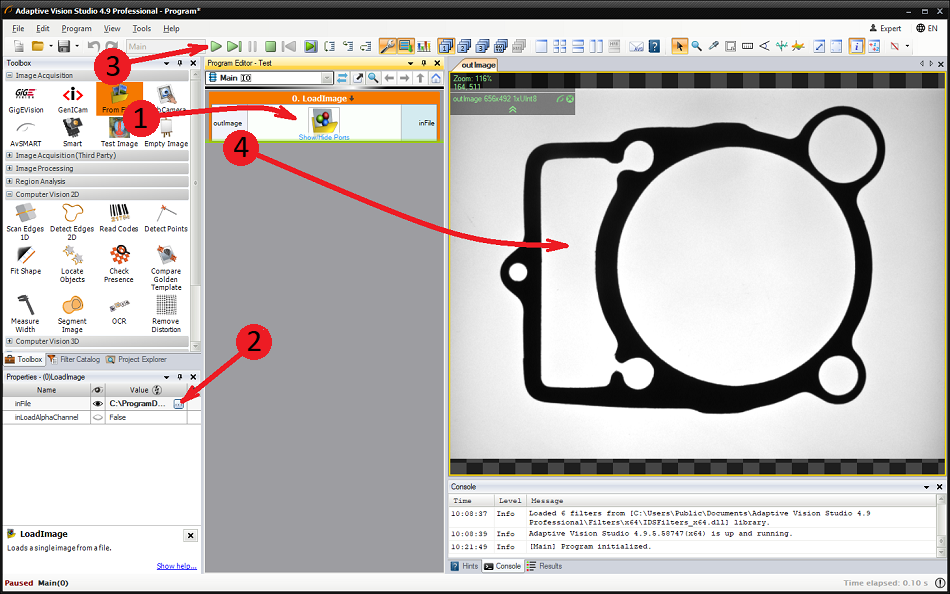The height and width of the screenshot is (594, 950).
Task: Expand the Region Analysis section
Action: (x=40, y=181)
